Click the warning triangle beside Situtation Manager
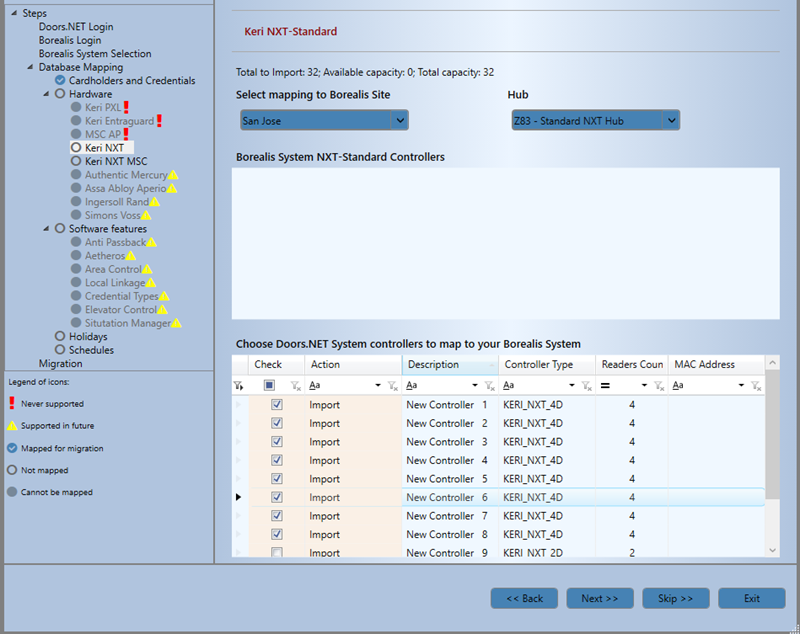 tap(176, 323)
